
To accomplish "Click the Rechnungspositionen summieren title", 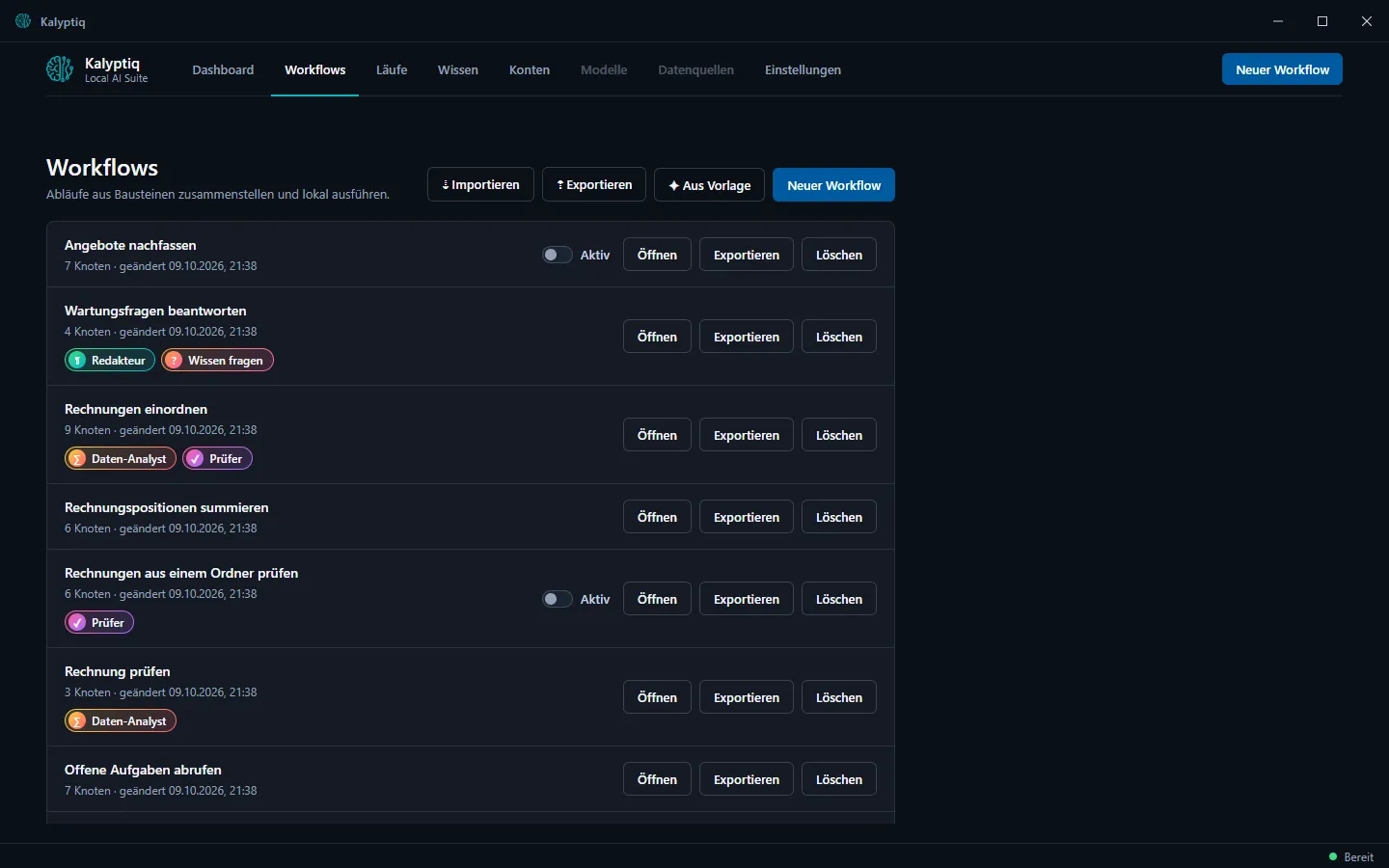I will pos(167,507).
